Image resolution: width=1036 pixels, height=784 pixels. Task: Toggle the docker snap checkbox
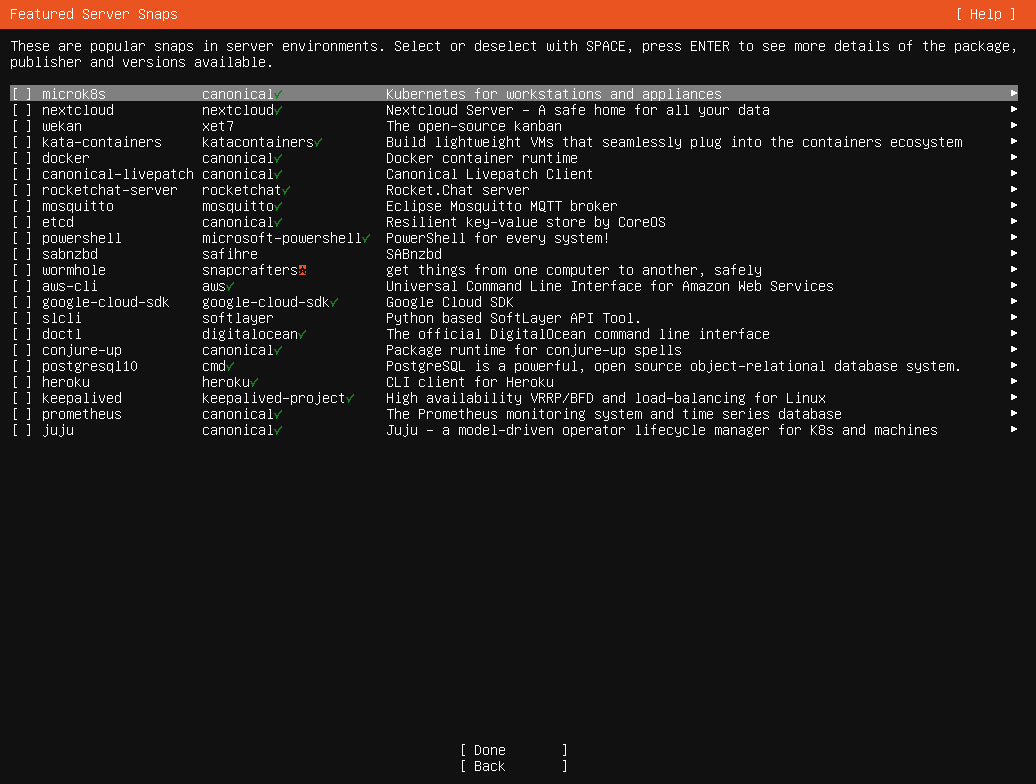click(x=22, y=158)
